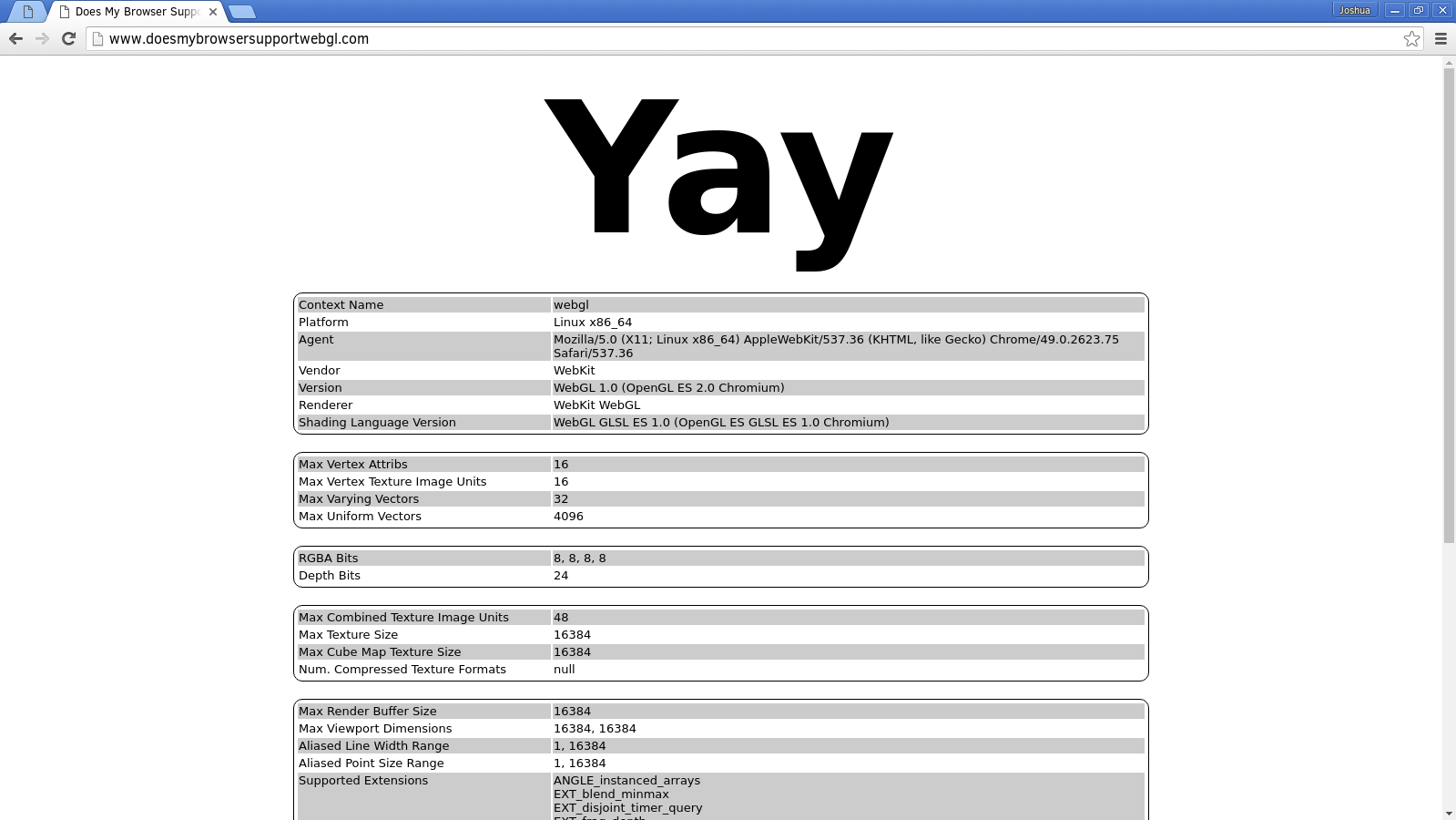Click the 'null' compressed formats value
Screen dimensions: 1456x820
pyautogui.click(x=564, y=669)
